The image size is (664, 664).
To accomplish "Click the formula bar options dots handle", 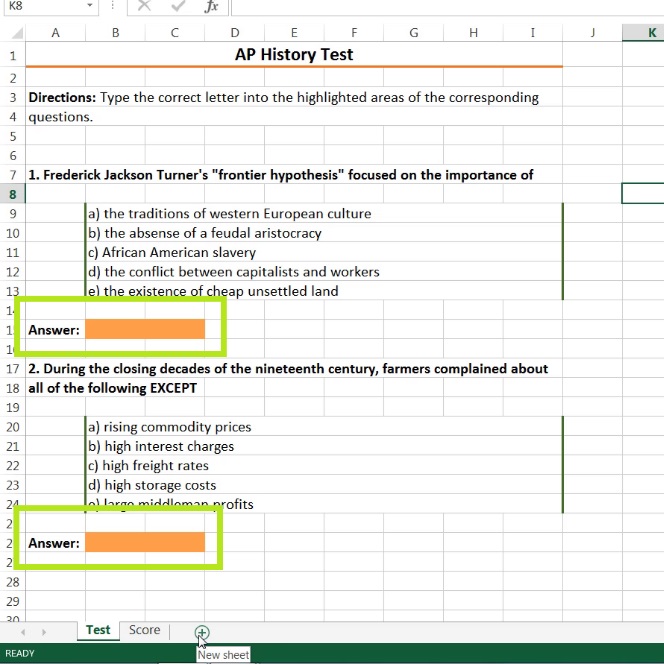I will (113, 6).
